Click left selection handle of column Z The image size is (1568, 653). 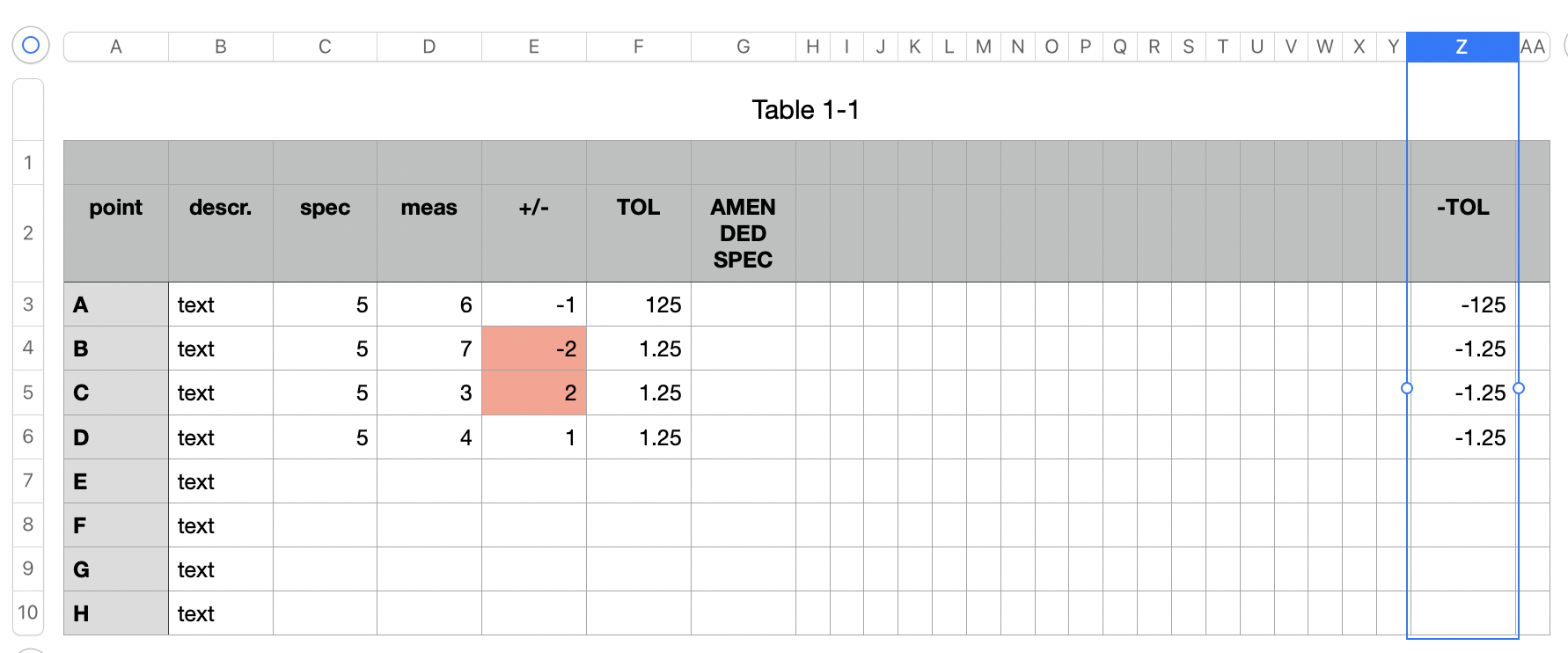point(1407,388)
